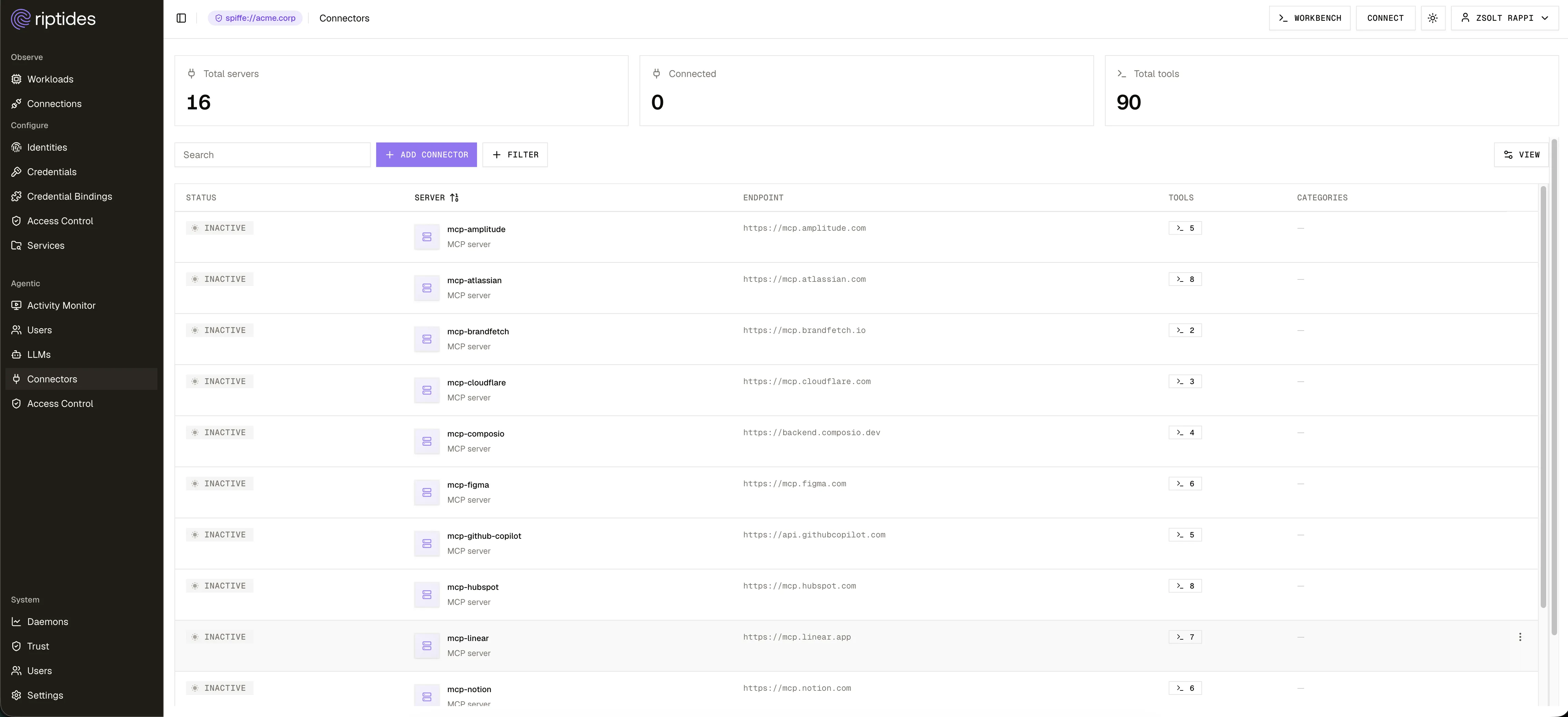Screen dimensions: 1568x717
Task: Open Credential Bindings
Action: 81,196
